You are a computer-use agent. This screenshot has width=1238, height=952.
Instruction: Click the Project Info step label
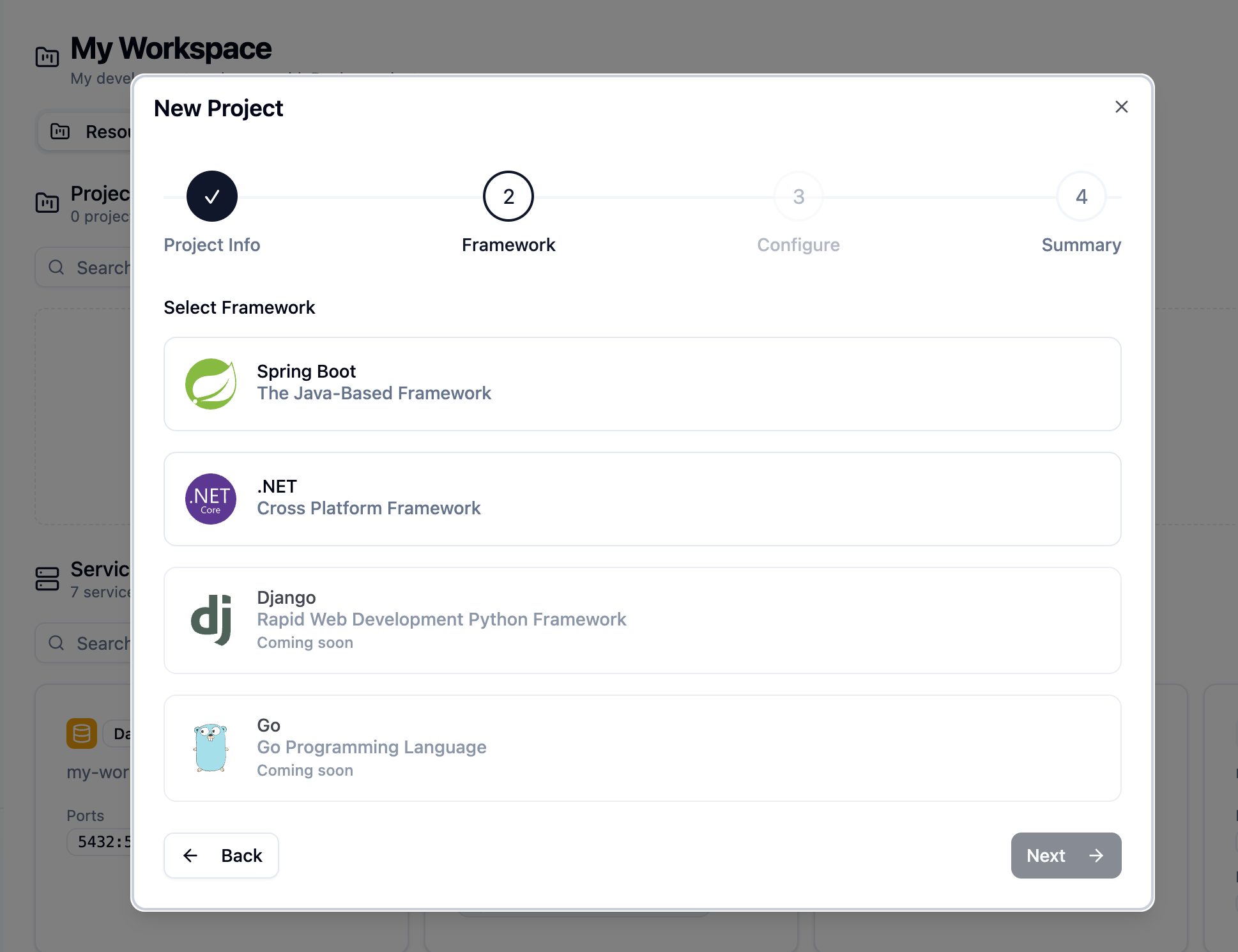pos(212,245)
